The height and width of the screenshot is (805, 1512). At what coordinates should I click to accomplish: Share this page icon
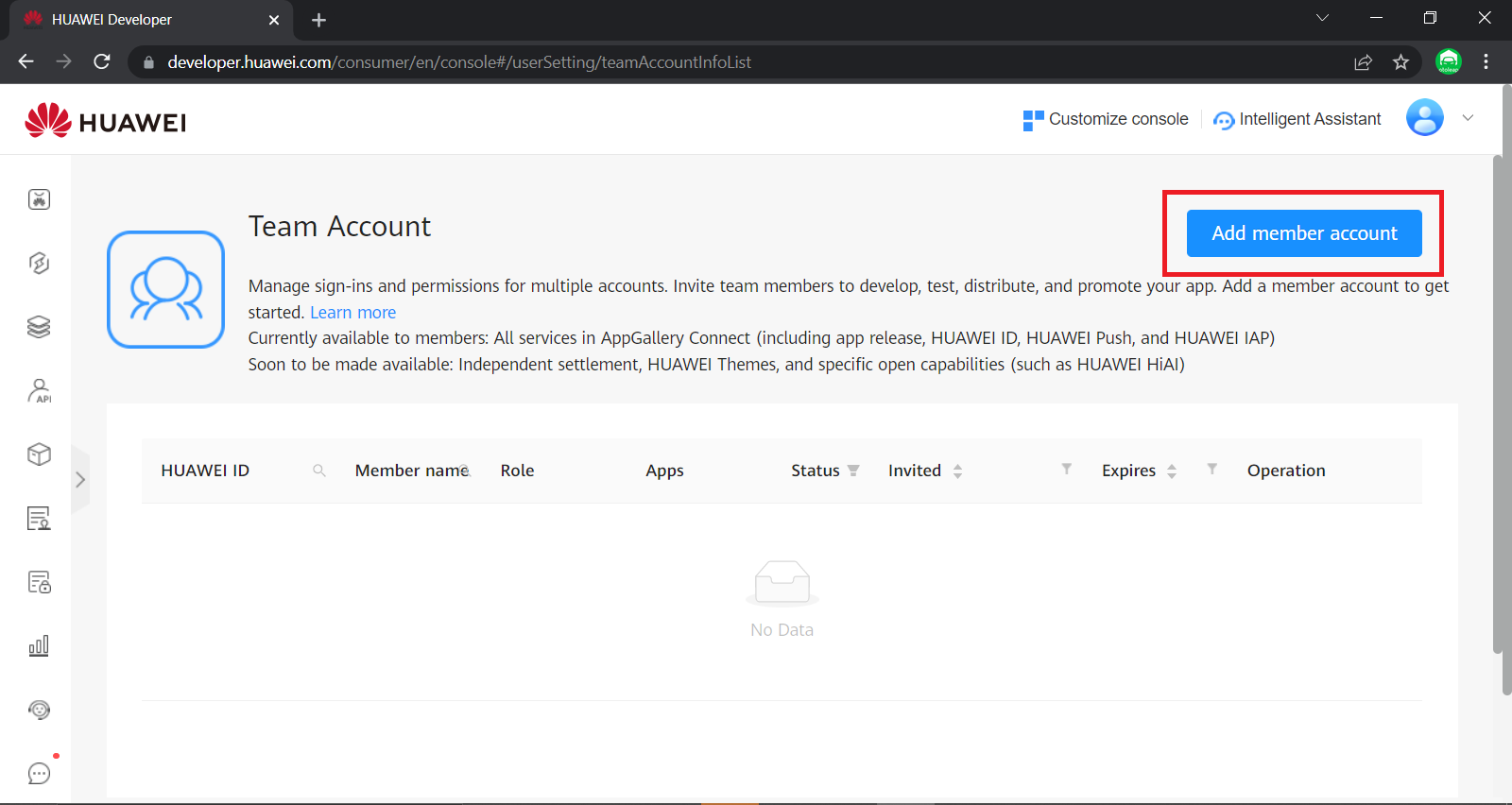1363,62
